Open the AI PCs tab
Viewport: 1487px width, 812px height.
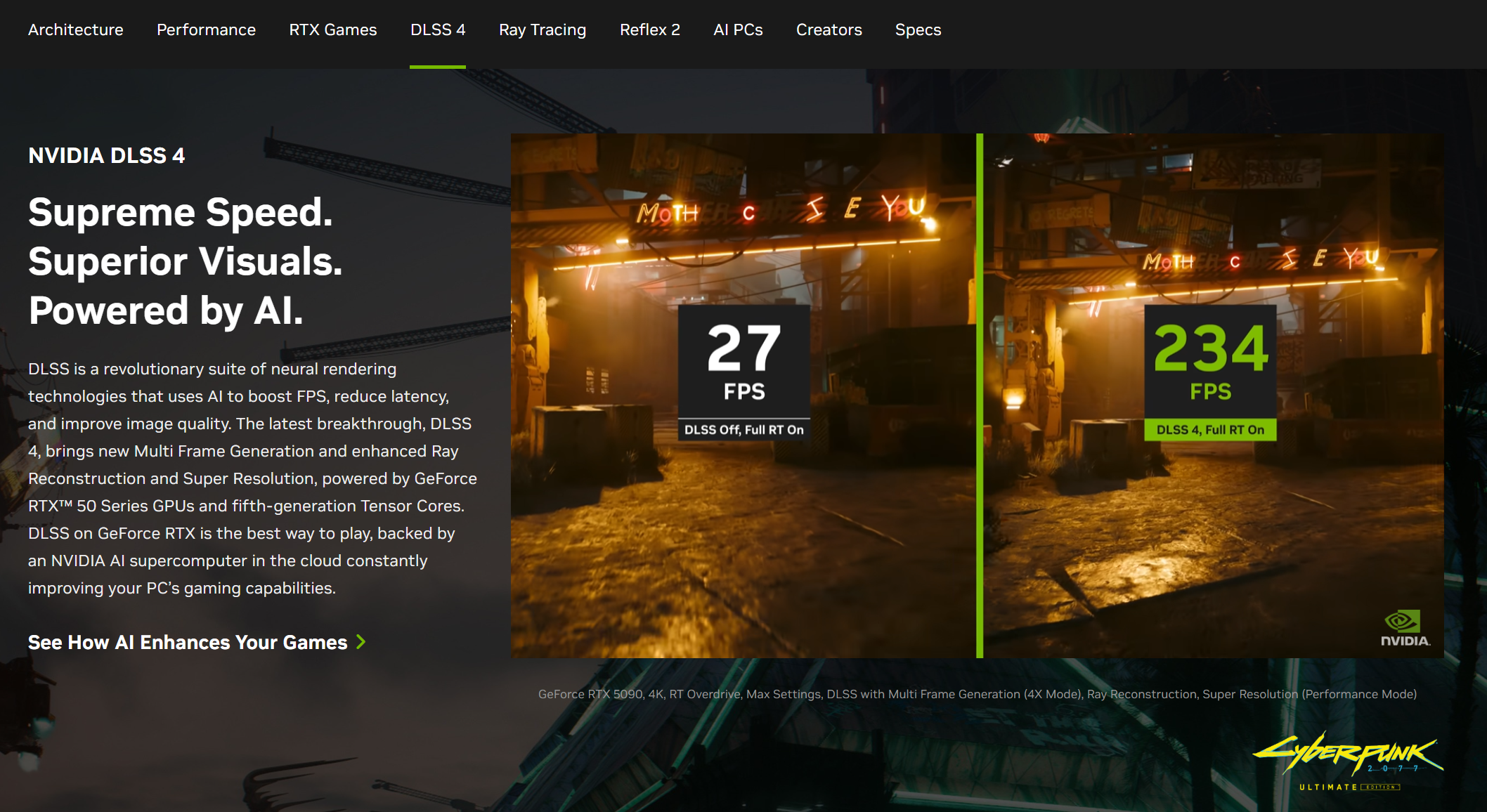[x=737, y=30]
